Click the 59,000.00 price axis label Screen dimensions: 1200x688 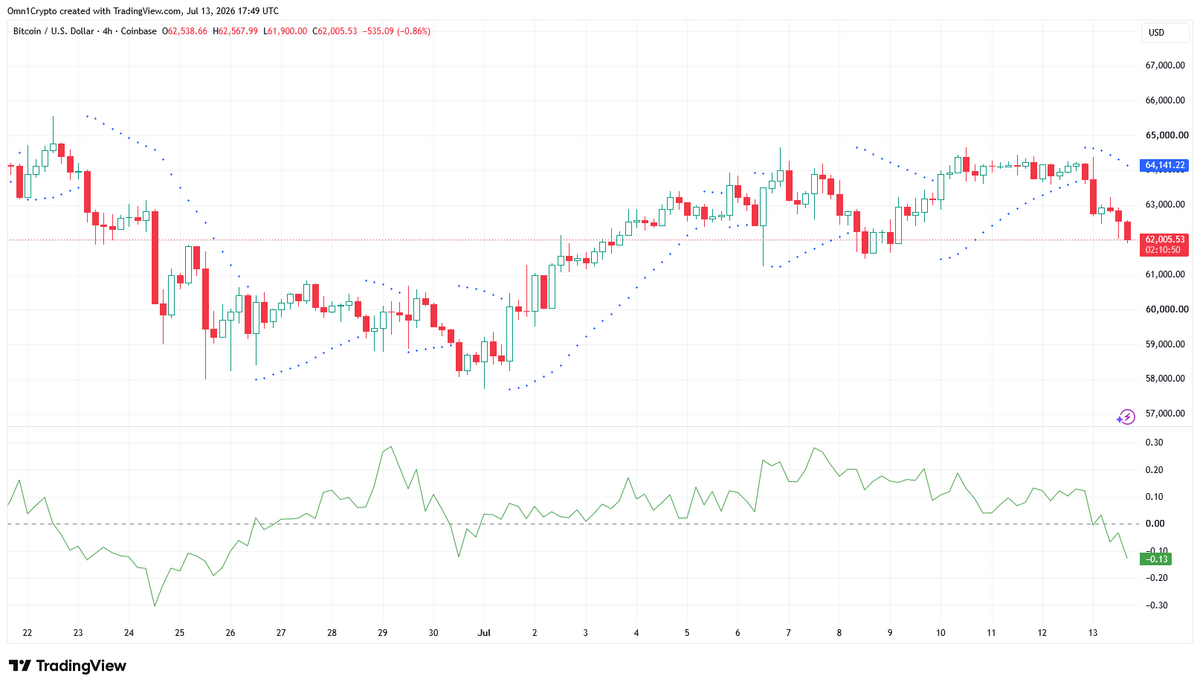tap(1166, 345)
